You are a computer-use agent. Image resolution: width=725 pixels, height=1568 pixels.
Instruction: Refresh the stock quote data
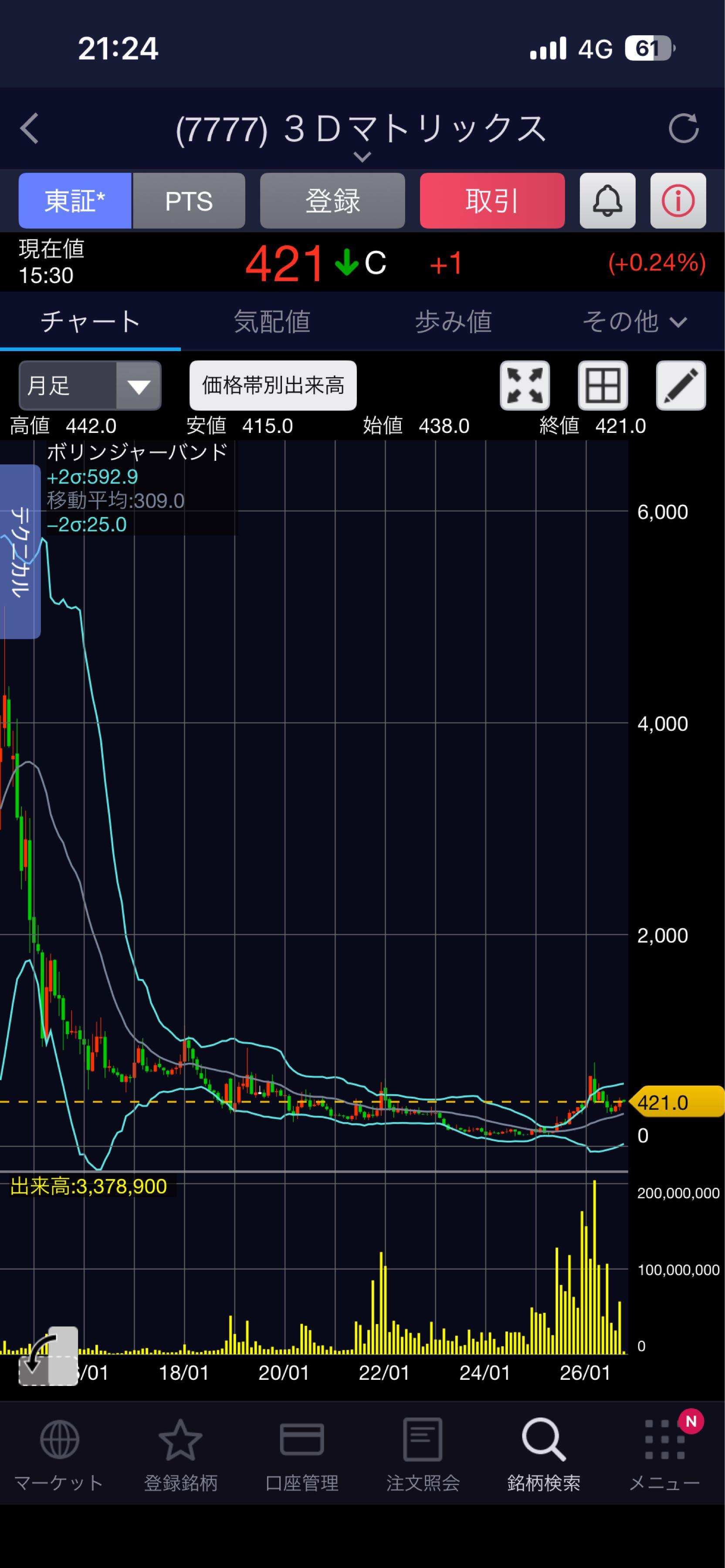683,128
